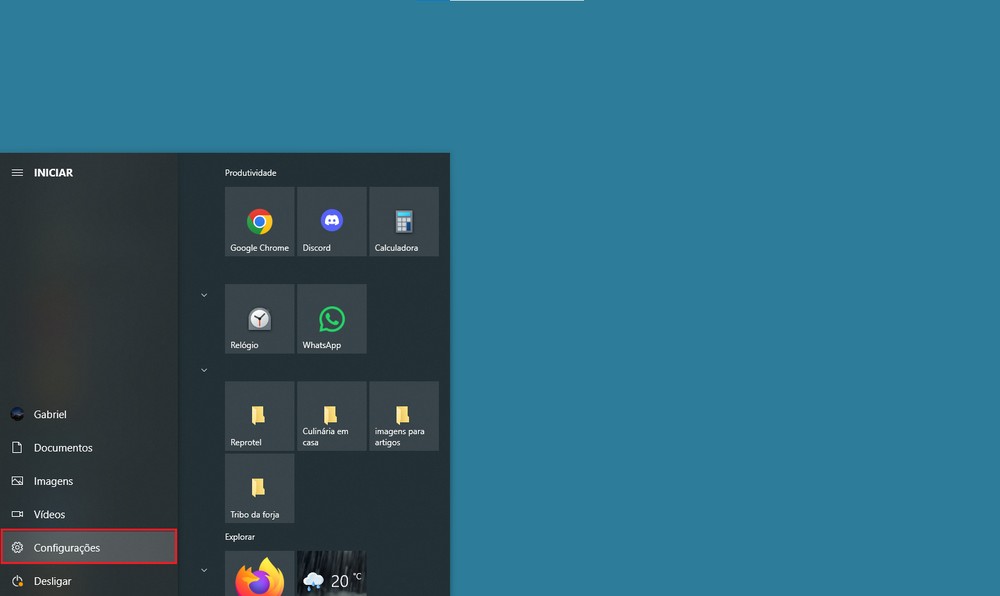
Task: Open the Tribo da forja folder
Action: (x=259, y=488)
